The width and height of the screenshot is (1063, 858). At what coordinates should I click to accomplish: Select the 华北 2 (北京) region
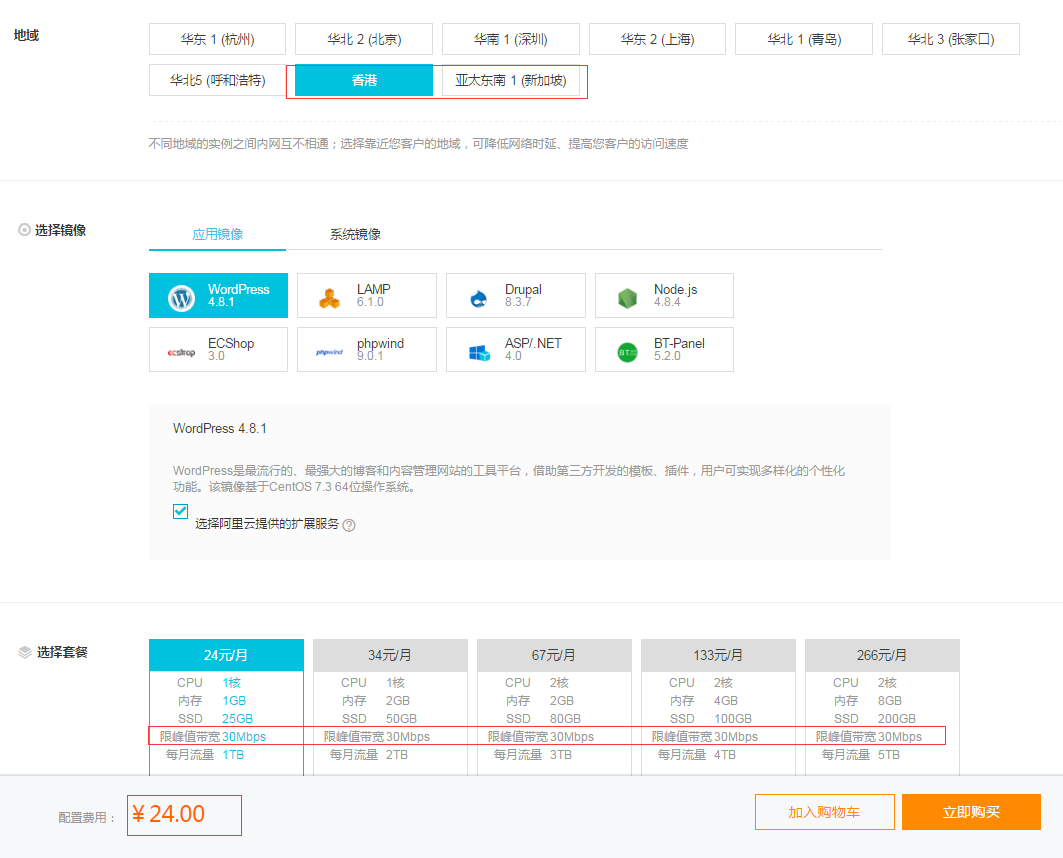click(364, 39)
